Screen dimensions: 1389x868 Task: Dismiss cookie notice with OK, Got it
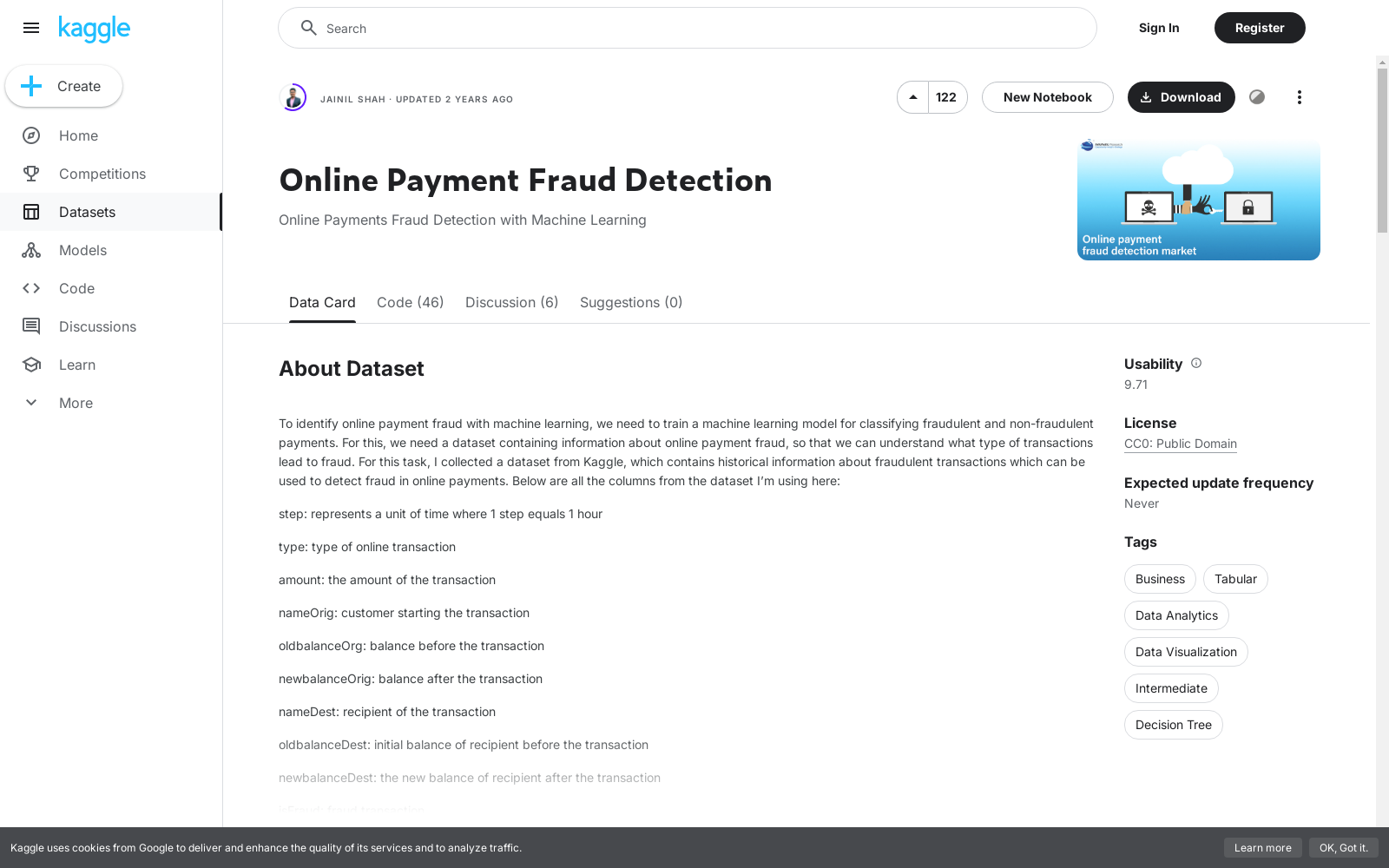pos(1344,848)
